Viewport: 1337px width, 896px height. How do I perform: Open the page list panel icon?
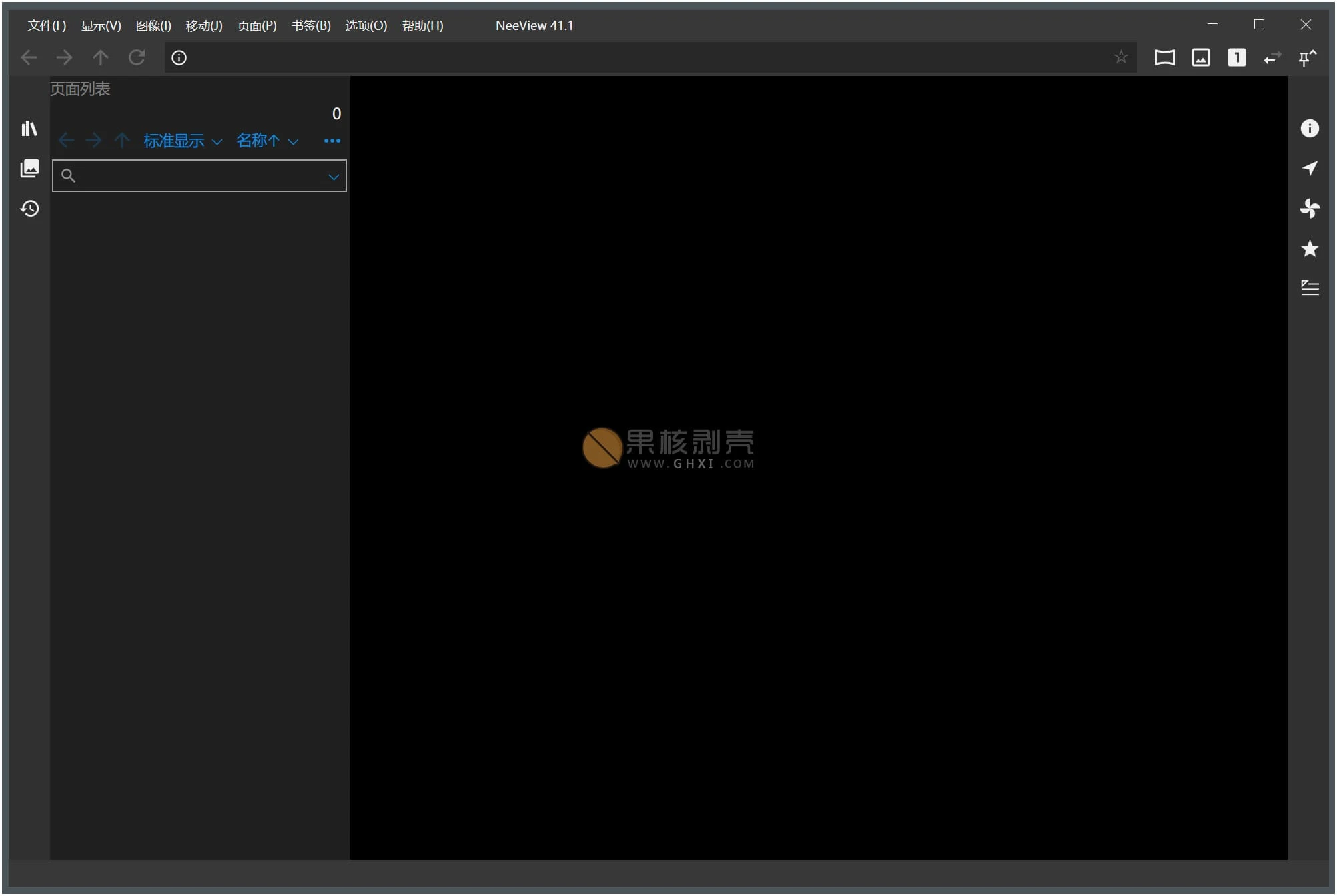[x=29, y=168]
